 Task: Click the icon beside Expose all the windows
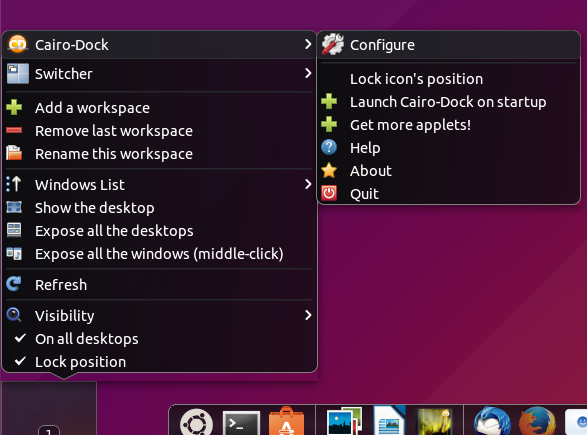click(14, 253)
